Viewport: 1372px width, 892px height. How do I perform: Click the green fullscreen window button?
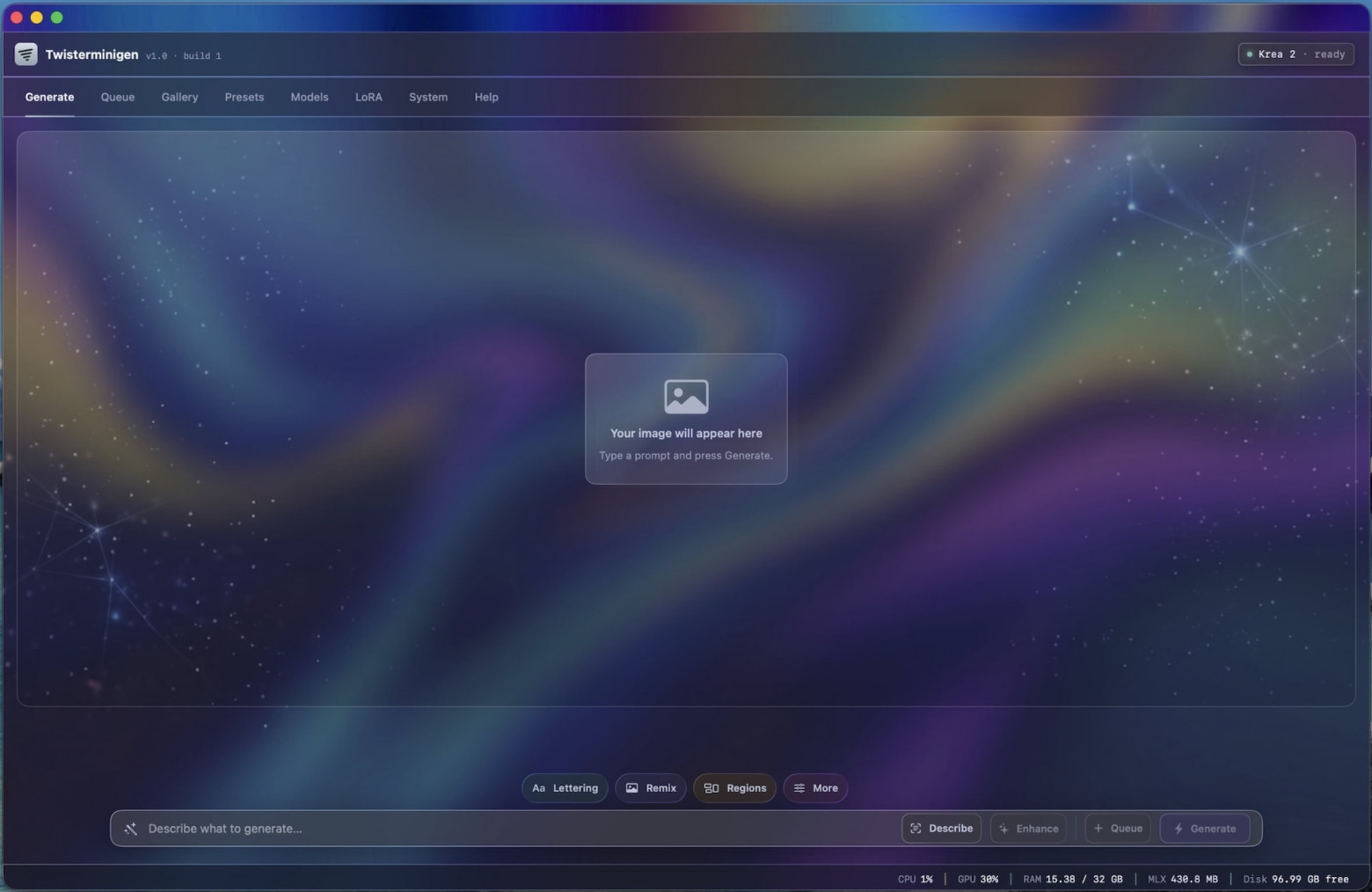pyautogui.click(x=56, y=18)
